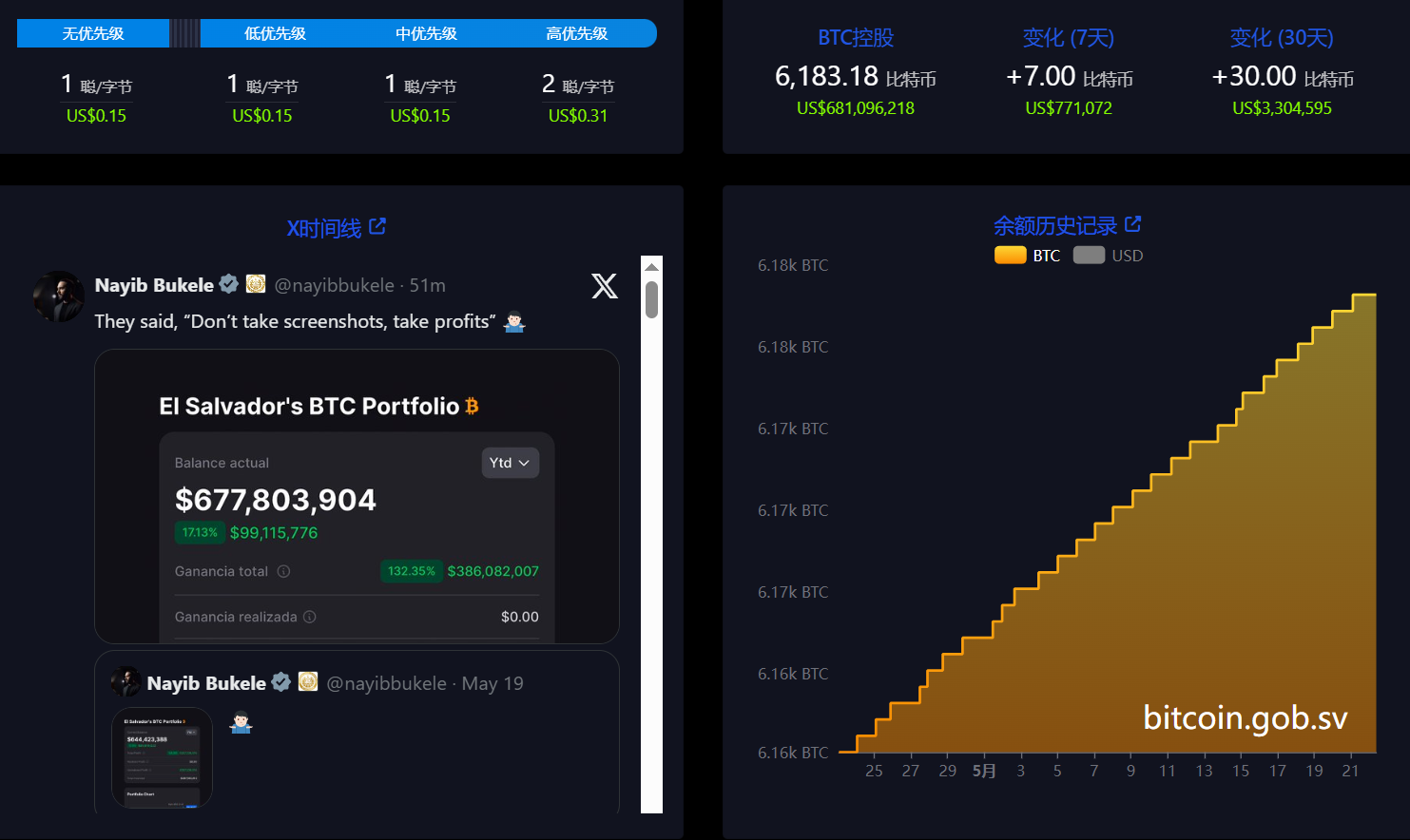Click the US$771,072 value

(x=1069, y=108)
